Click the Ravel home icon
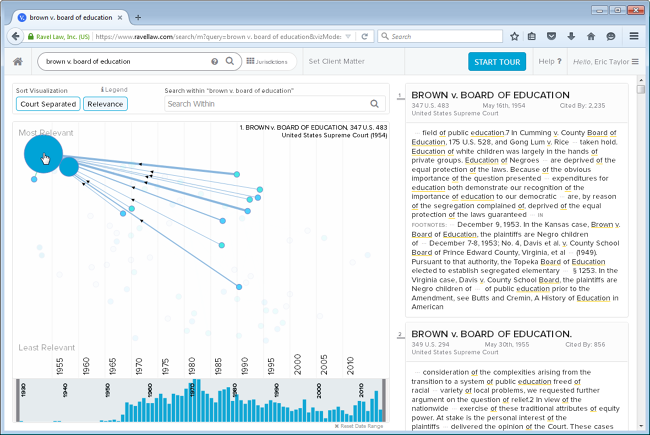The image size is (650, 435). (18, 61)
